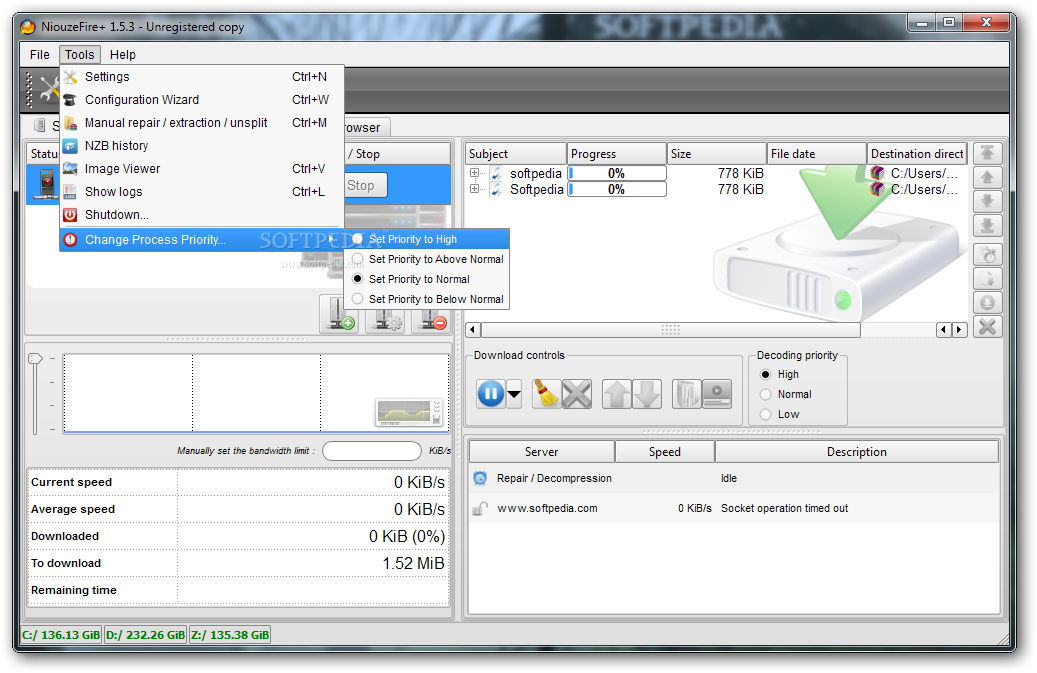Select Shutdown... from Tools menu
The width and height of the screenshot is (1037, 673).
tap(202, 215)
